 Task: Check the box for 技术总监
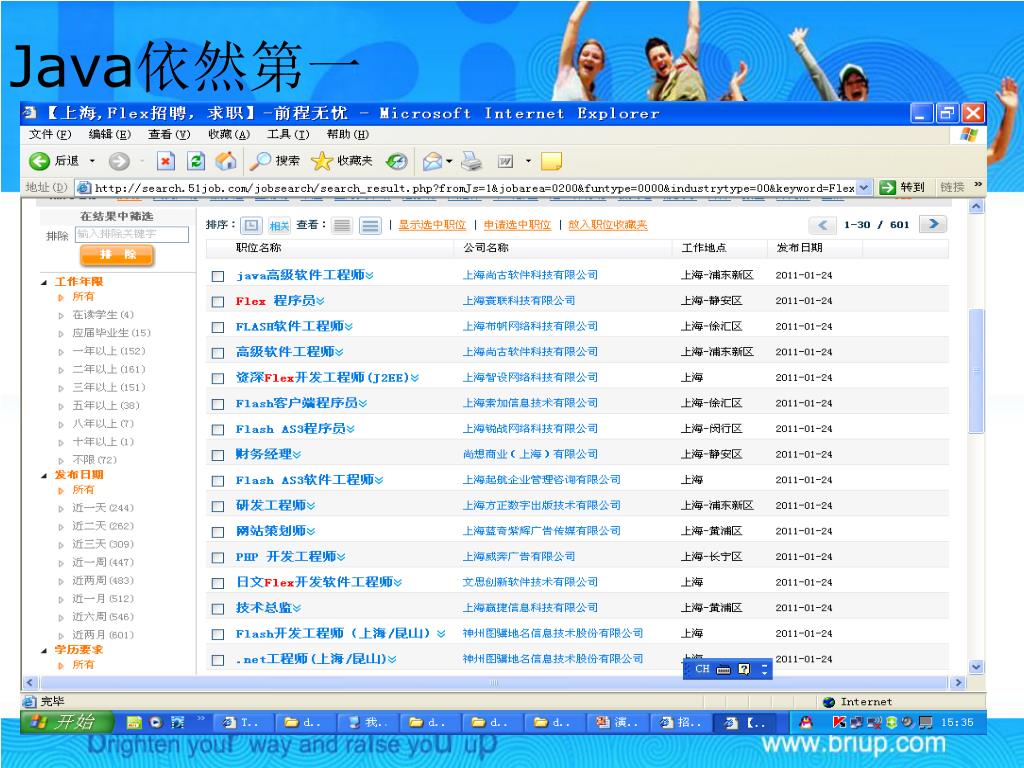pos(218,609)
